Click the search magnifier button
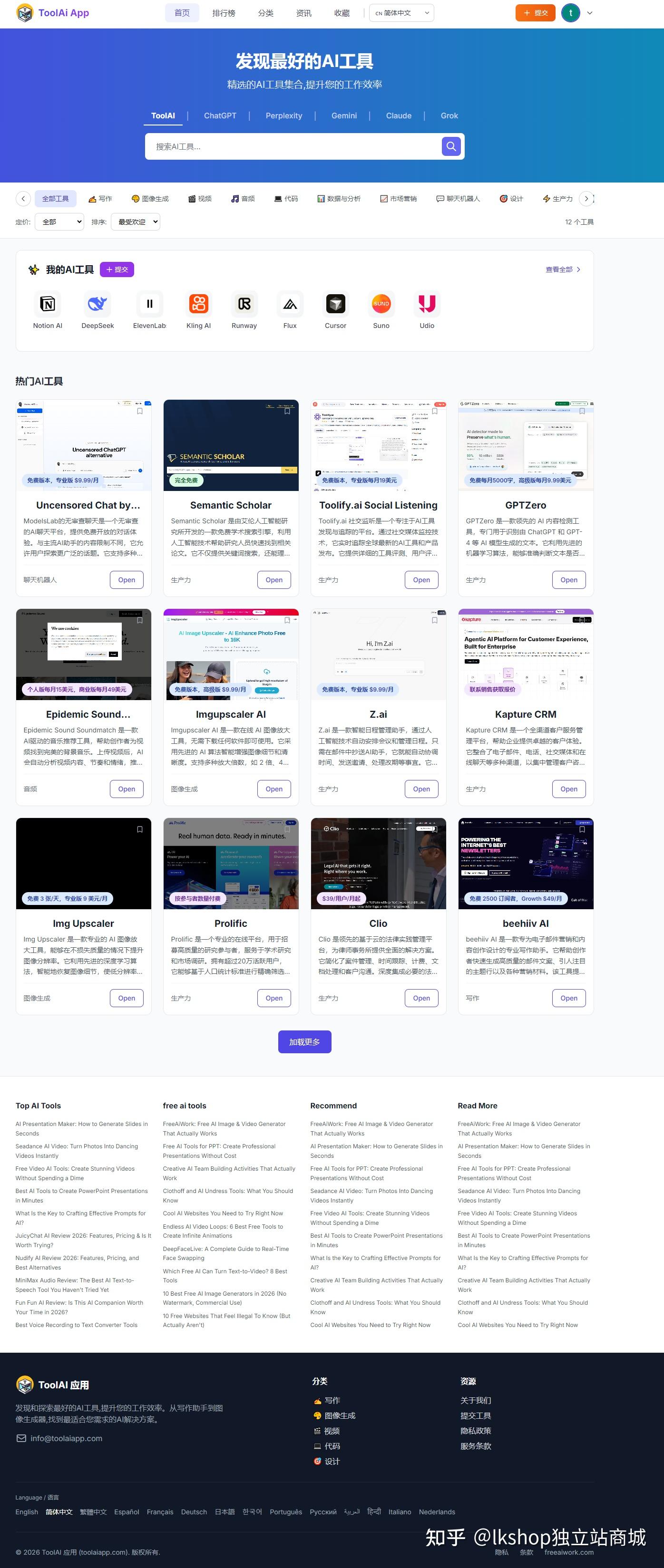 (x=451, y=146)
